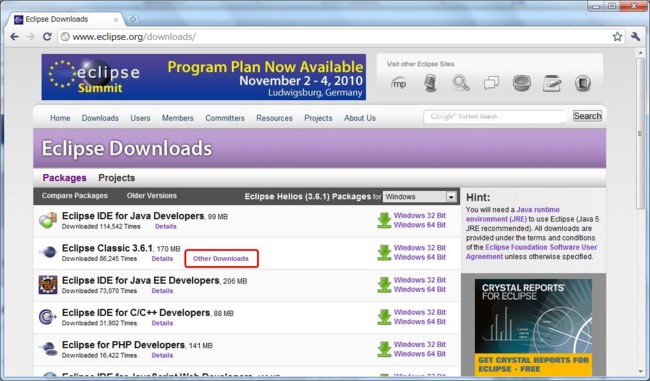Screen dimensions: 650x381
Task: Open Details for Eclipse for PHP Developers
Action: point(162,355)
